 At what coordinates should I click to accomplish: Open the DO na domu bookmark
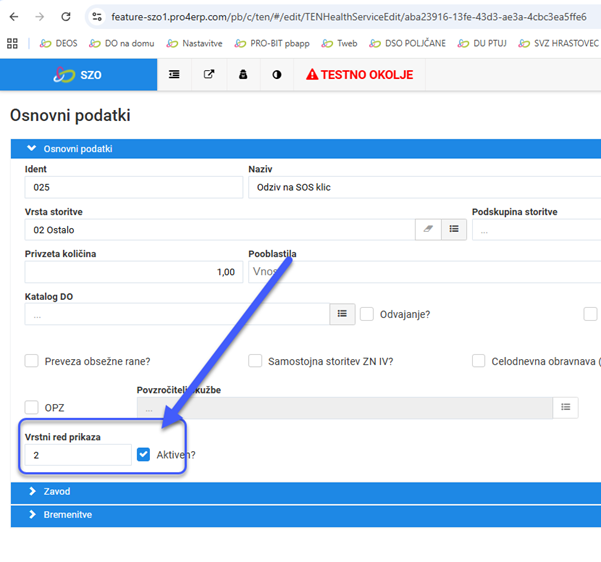pyautogui.click(x=122, y=43)
